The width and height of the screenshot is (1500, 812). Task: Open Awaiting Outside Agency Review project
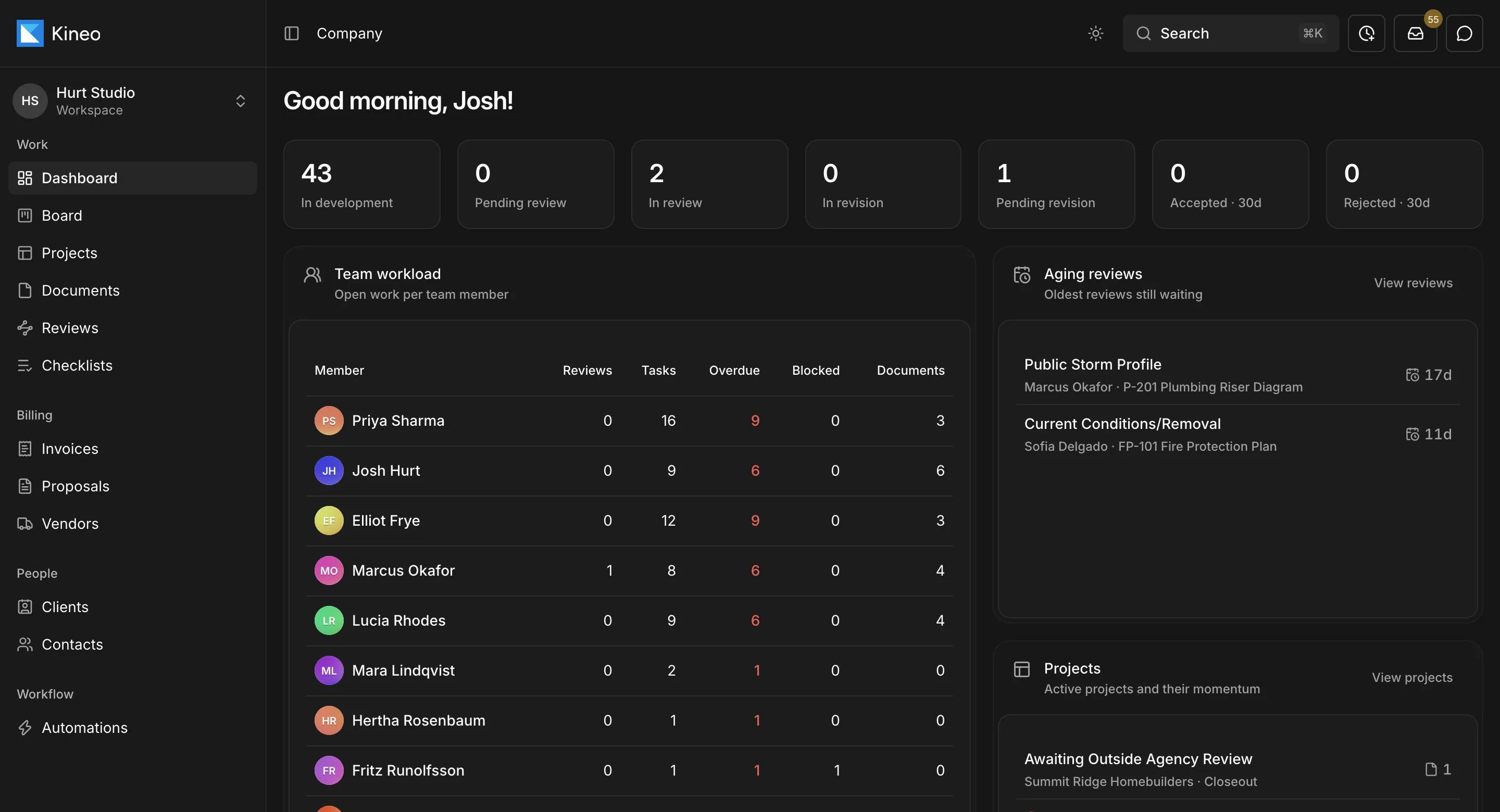pyautogui.click(x=1237, y=769)
